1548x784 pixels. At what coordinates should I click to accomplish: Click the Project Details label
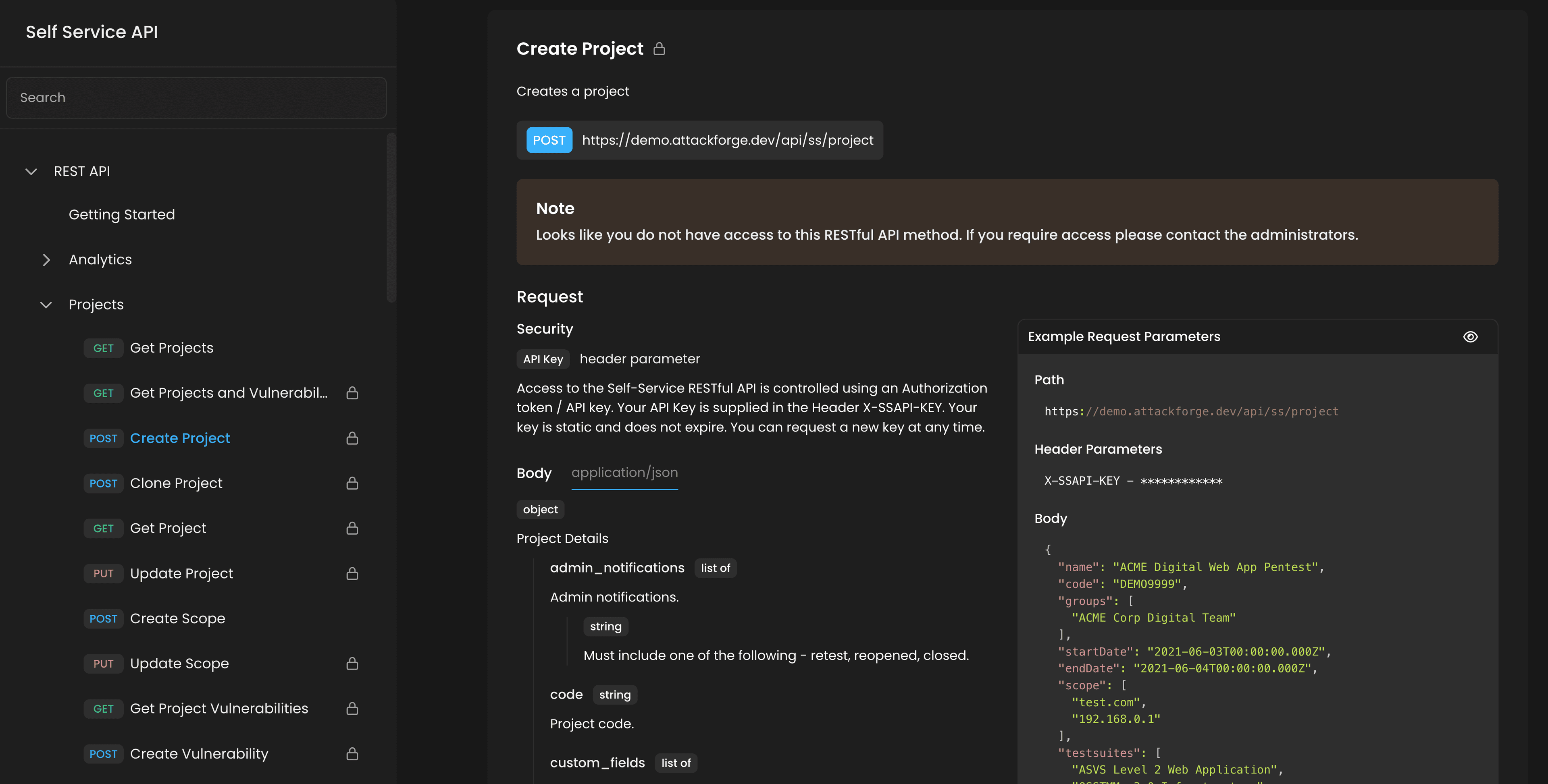pos(562,539)
